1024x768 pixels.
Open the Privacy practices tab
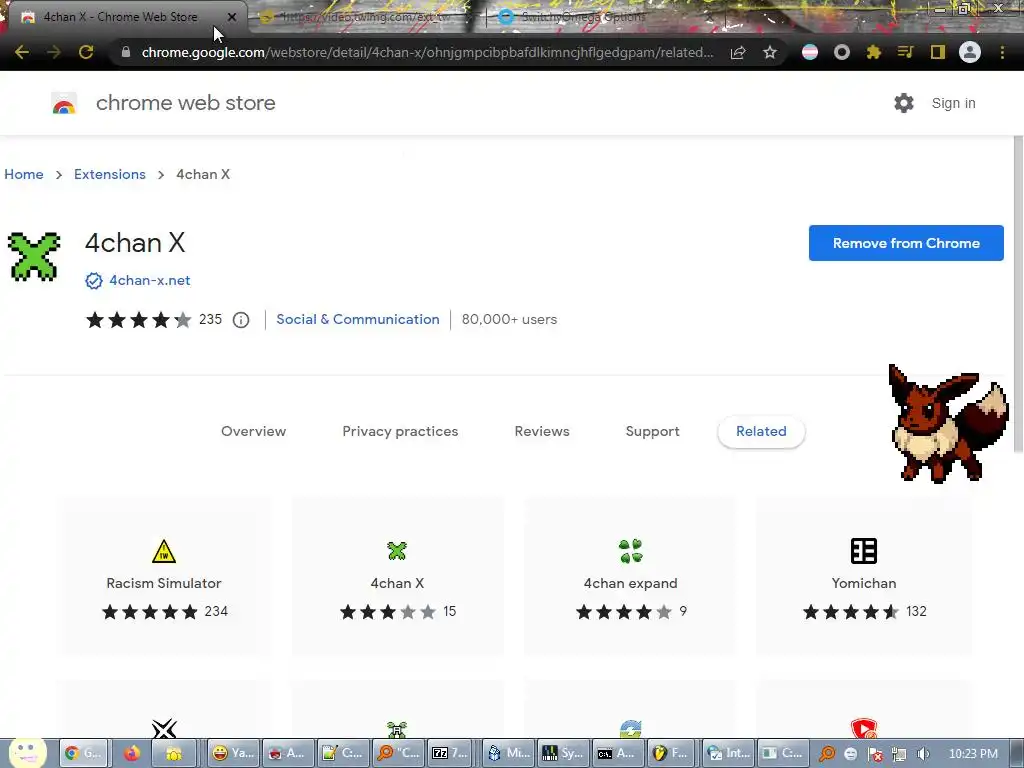point(400,431)
